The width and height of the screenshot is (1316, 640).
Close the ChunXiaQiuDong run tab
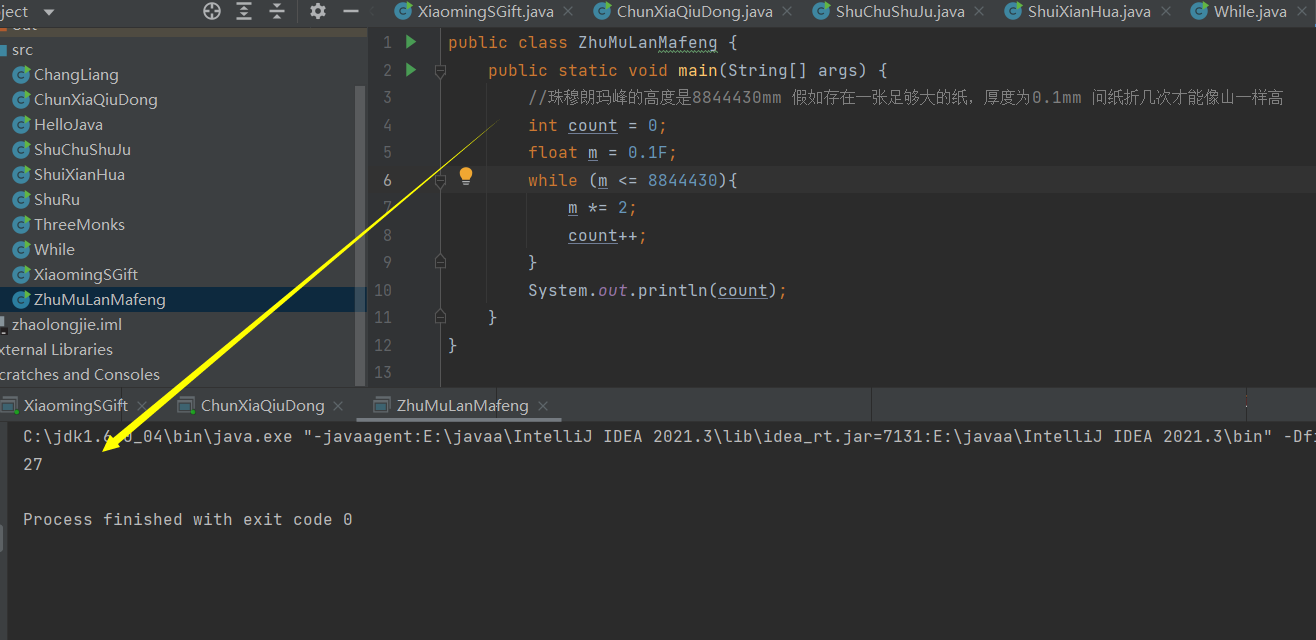click(338, 406)
